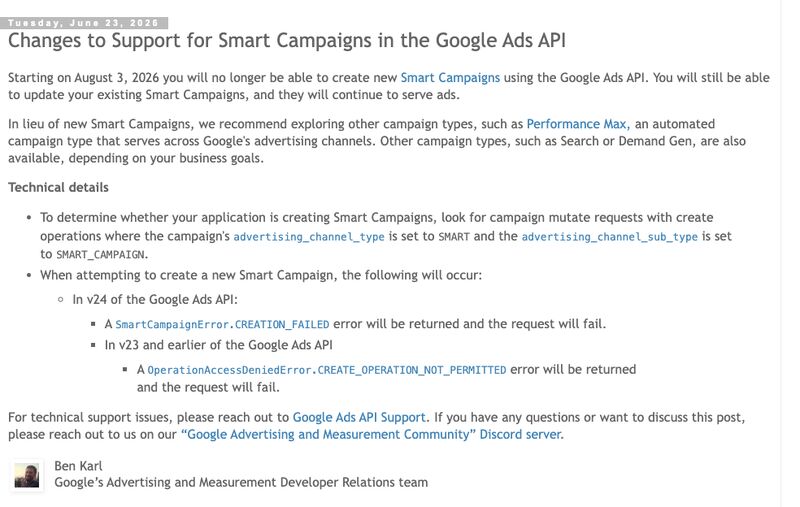
Task: Click the Technical details heading
Action: click(x=58, y=187)
